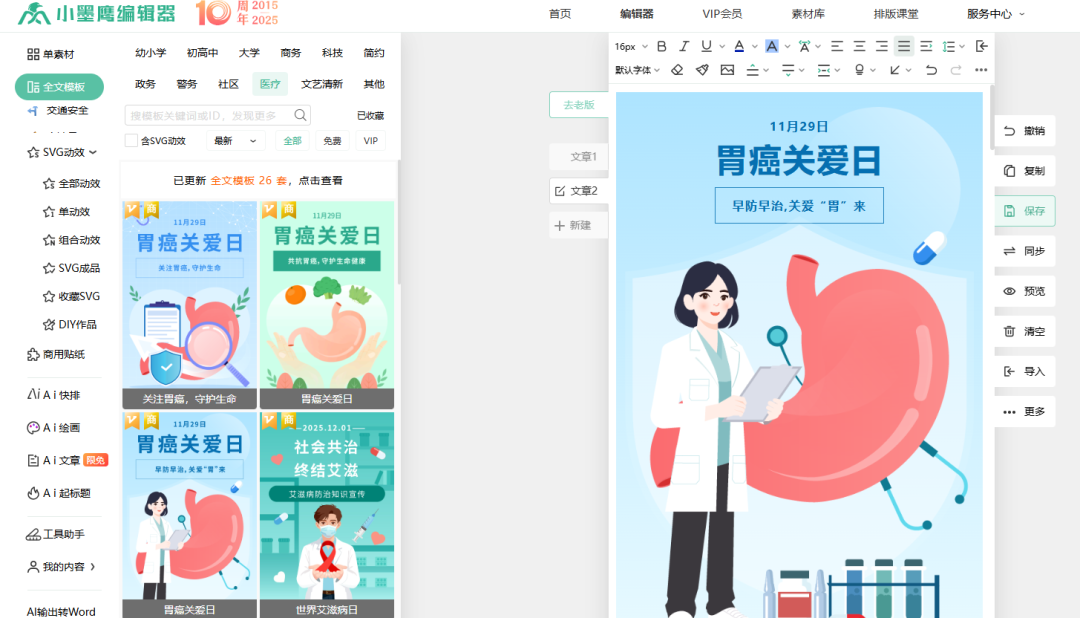Click the 保存 save button on the right
1080x618 pixels.
1023,211
